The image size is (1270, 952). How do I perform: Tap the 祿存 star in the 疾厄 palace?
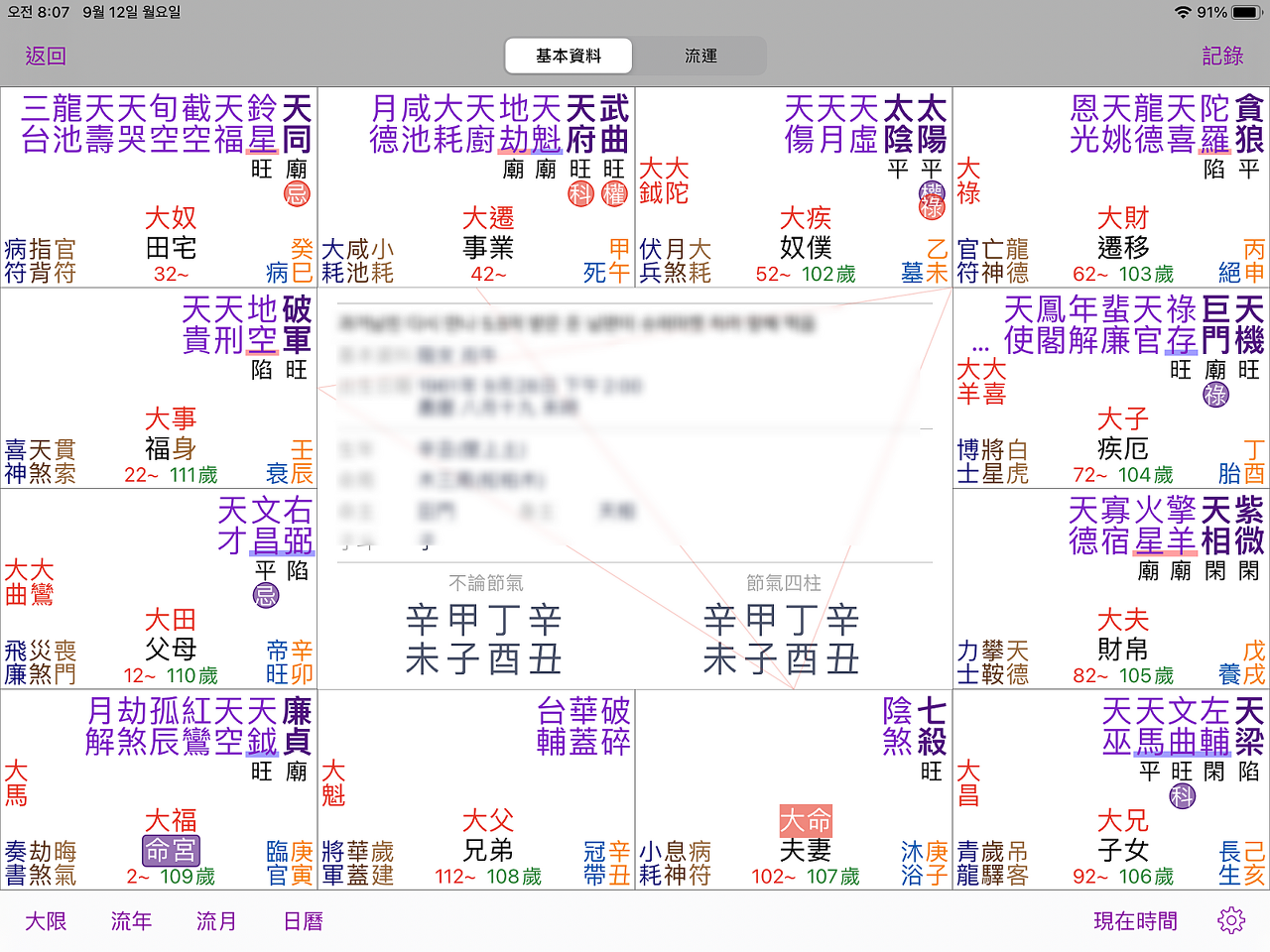coord(1182,324)
